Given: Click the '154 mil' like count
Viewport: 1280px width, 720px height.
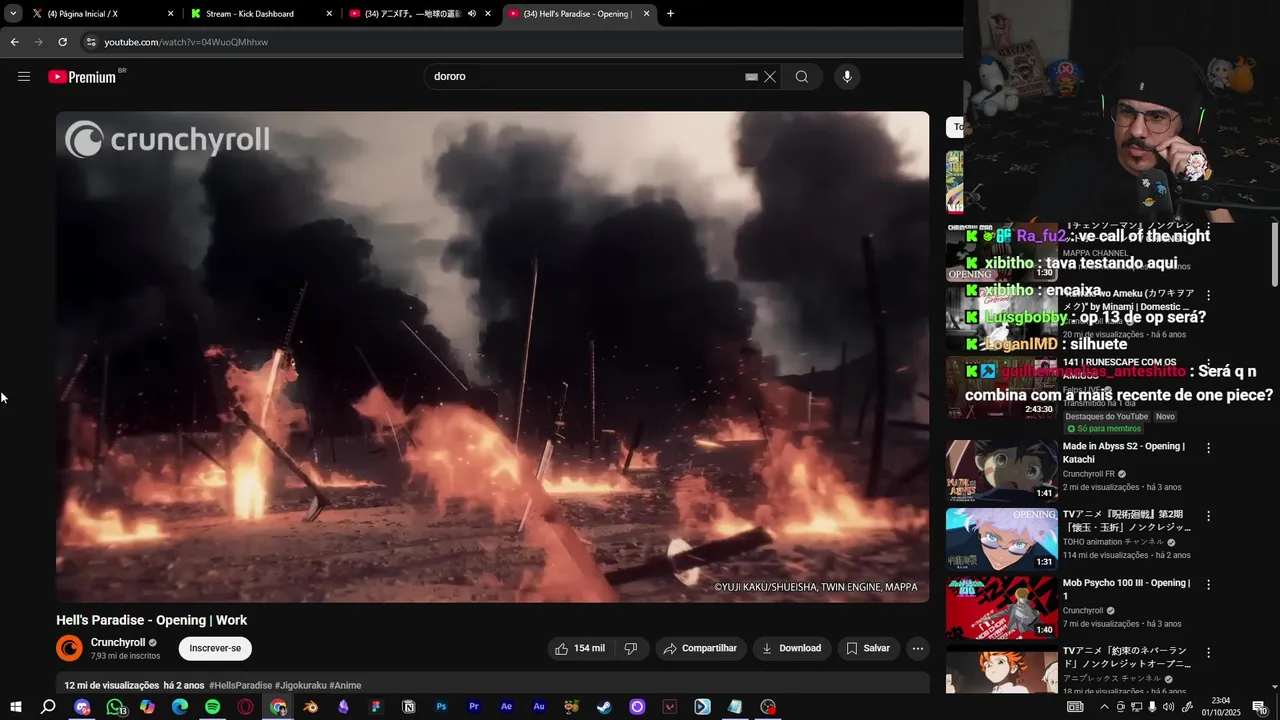Looking at the screenshot, I should point(589,648).
